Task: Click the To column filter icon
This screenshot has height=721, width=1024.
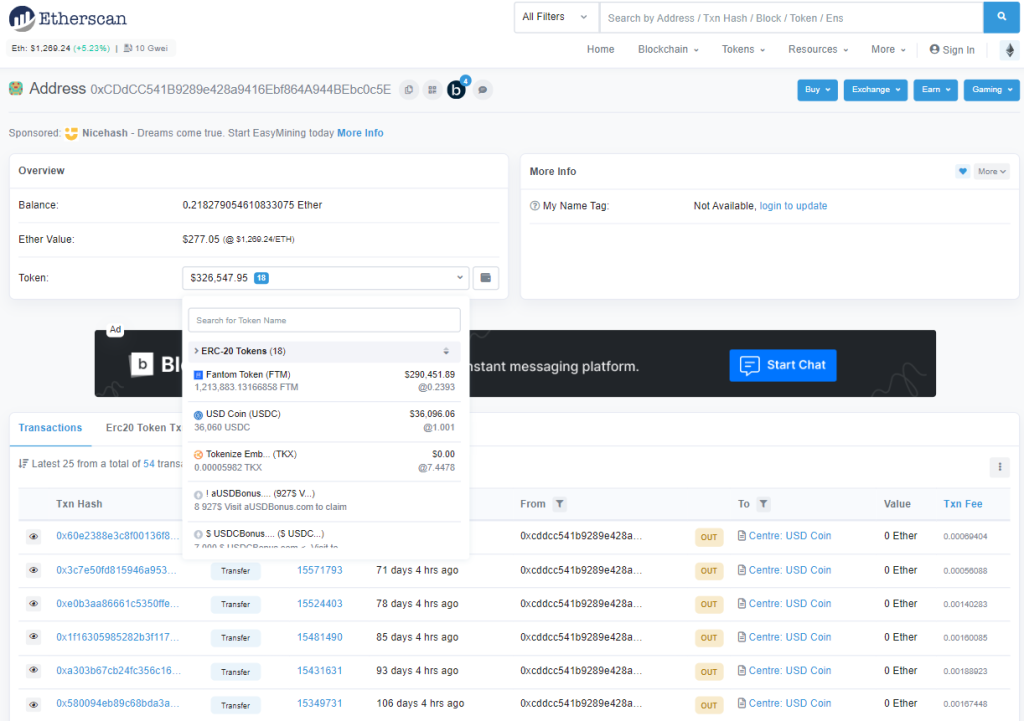Action: [763, 504]
